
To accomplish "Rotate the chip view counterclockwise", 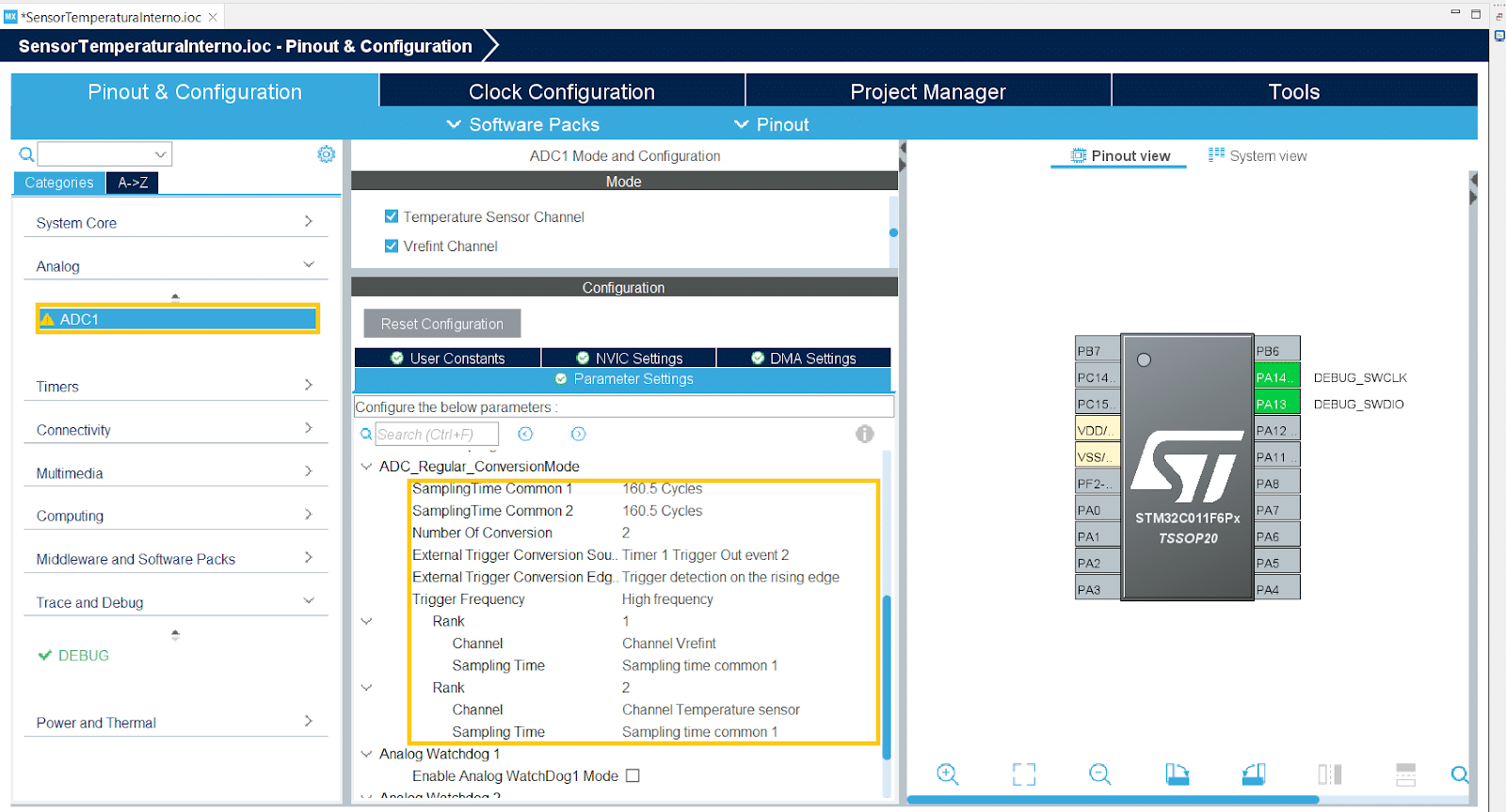I will point(1253,773).
